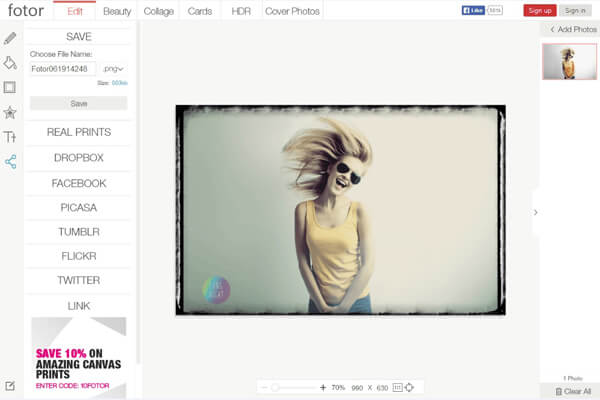Click the gray Save button
The height and width of the screenshot is (400, 600).
tap(78, 103)
